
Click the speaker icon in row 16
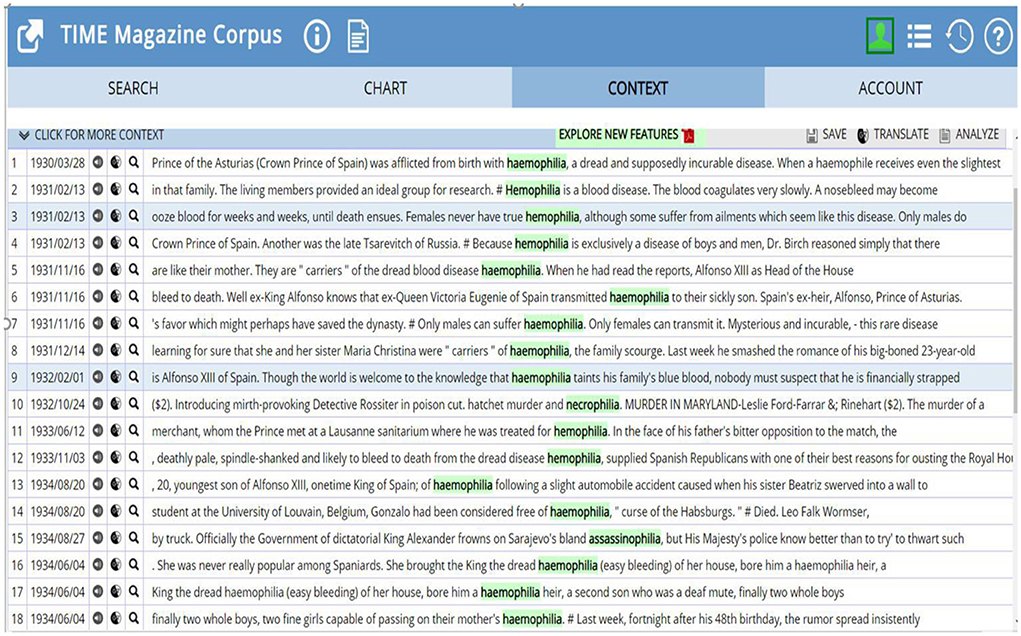tap(98, 565)
